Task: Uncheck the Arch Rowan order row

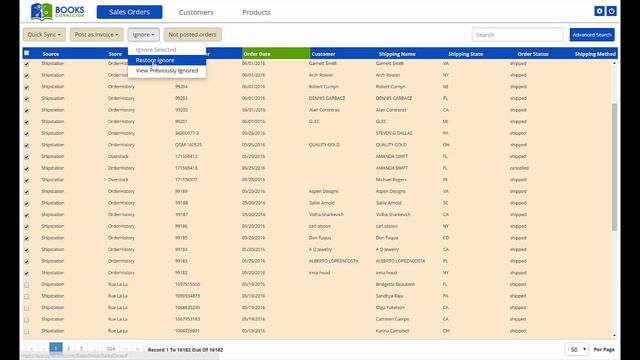Action: [27, 76]
